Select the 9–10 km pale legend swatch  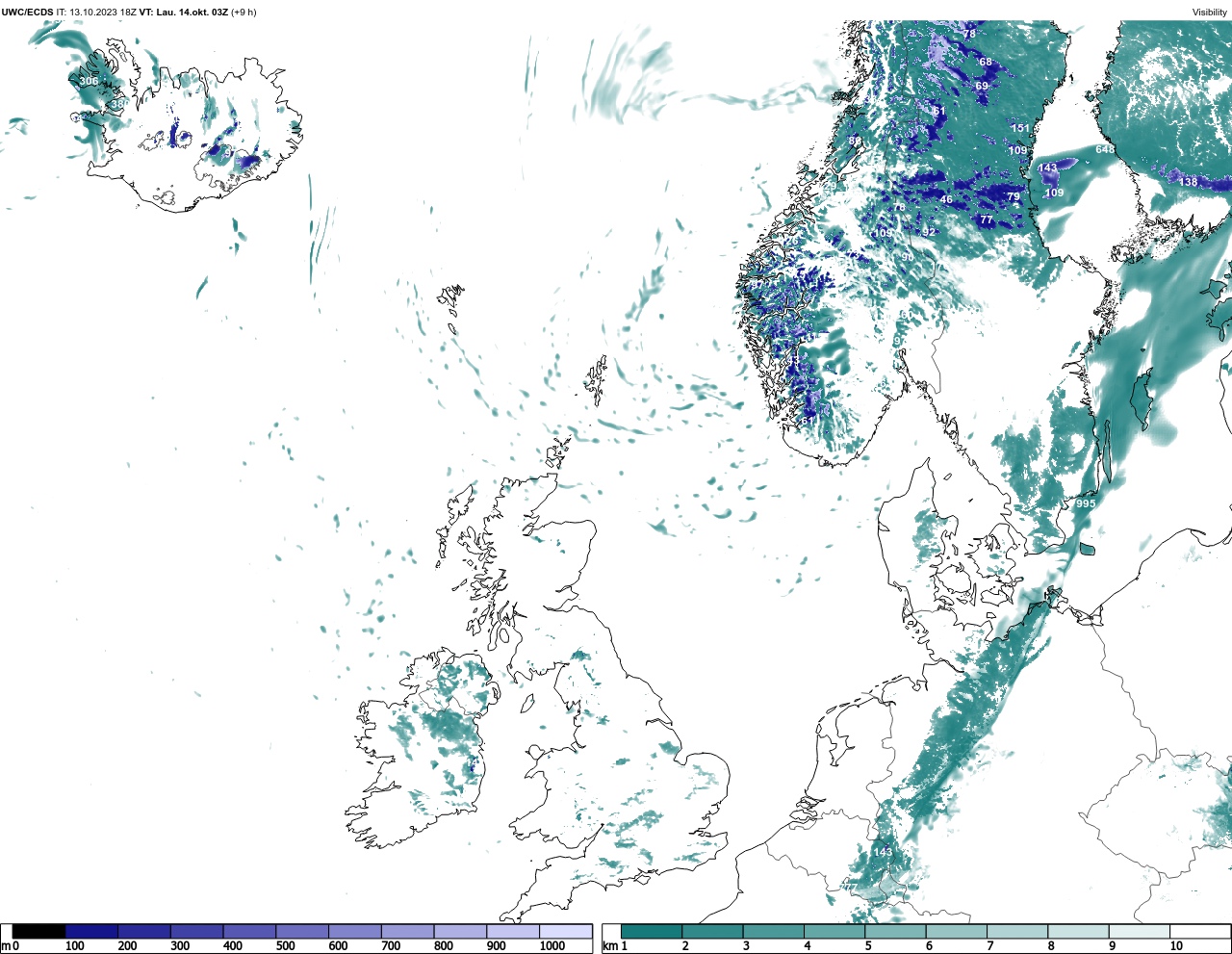pos(1139,931)
